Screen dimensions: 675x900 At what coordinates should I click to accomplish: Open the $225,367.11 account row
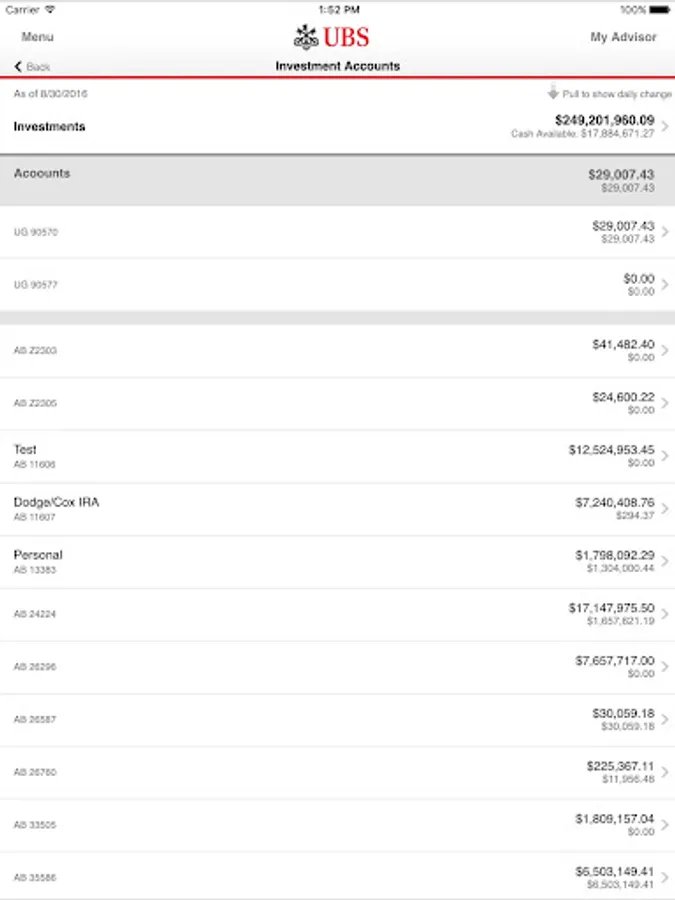tap(338, 773)
